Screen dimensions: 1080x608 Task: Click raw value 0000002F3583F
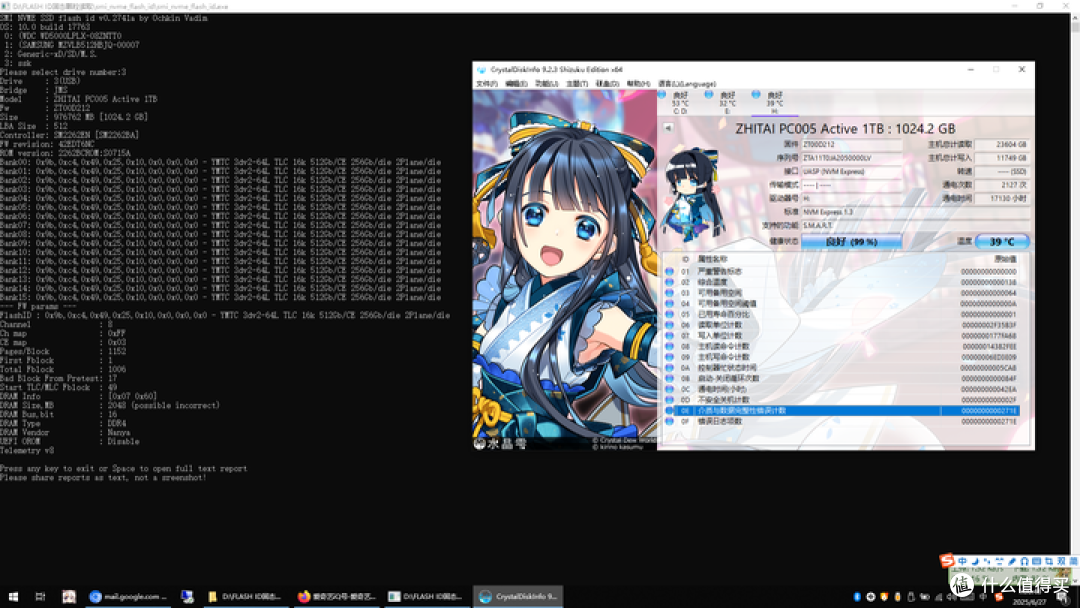989,325
